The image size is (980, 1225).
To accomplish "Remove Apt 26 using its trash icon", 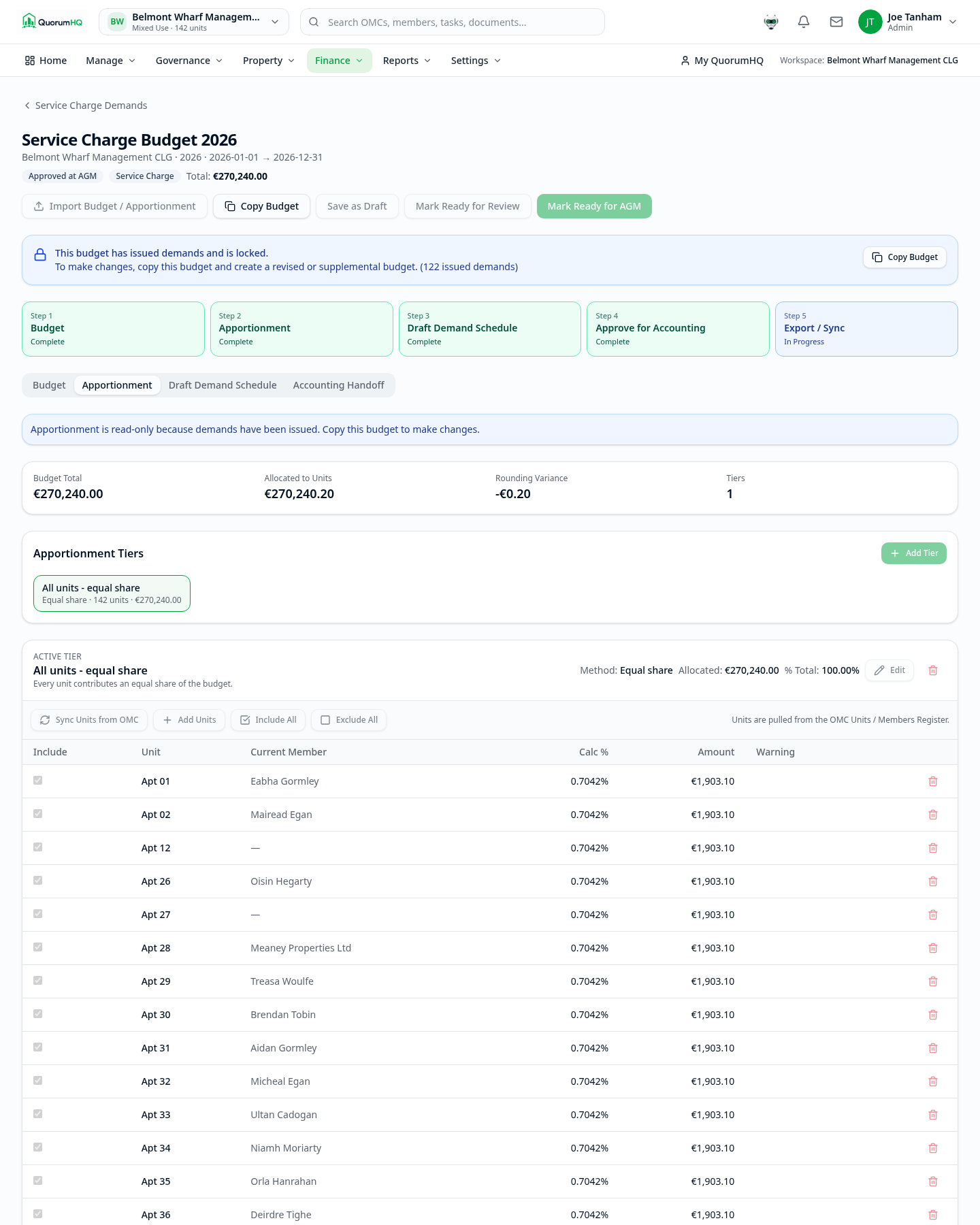I will (x=933, y=881).
